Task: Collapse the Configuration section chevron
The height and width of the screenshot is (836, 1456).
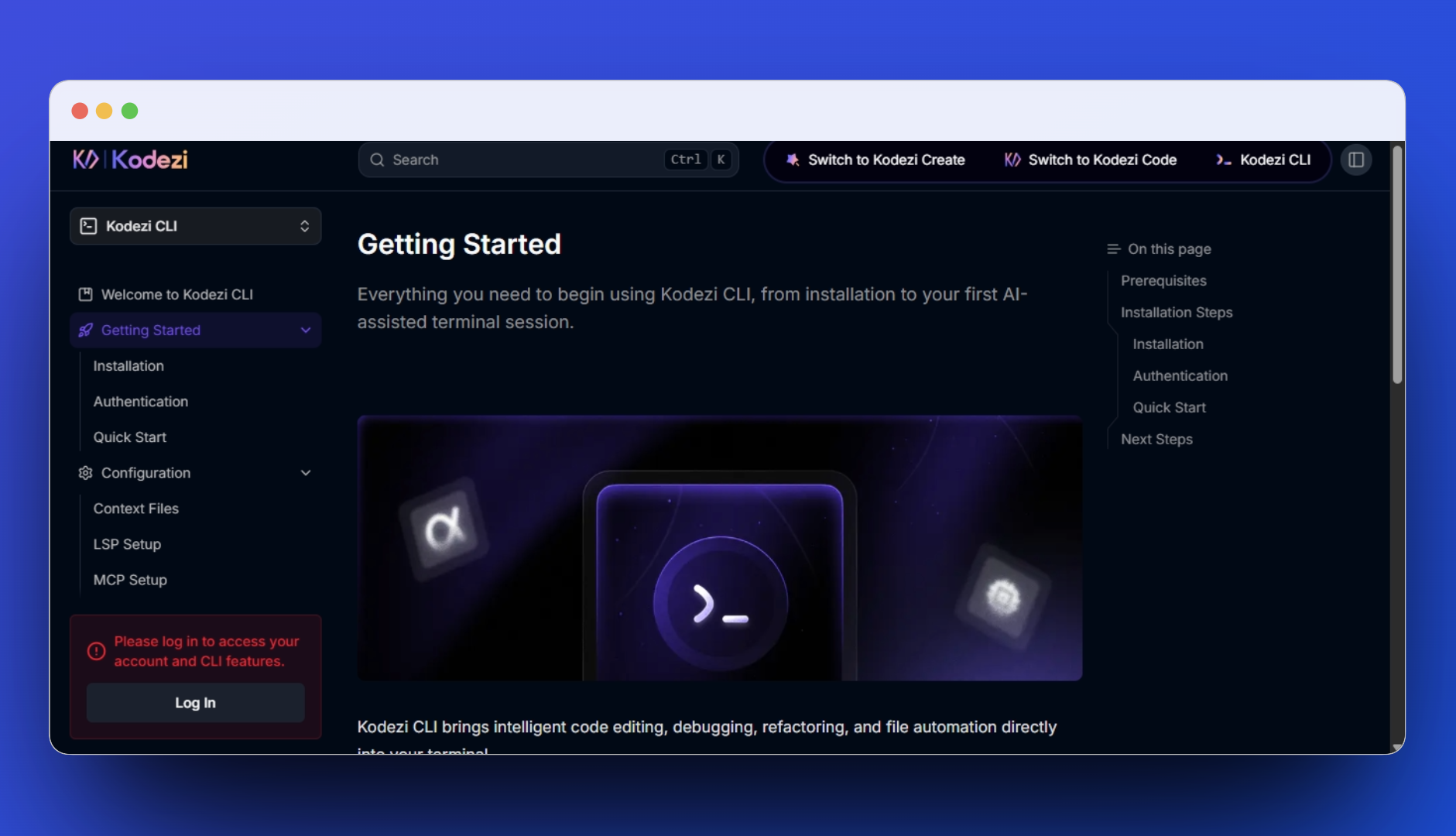Action: coord(306,473)
